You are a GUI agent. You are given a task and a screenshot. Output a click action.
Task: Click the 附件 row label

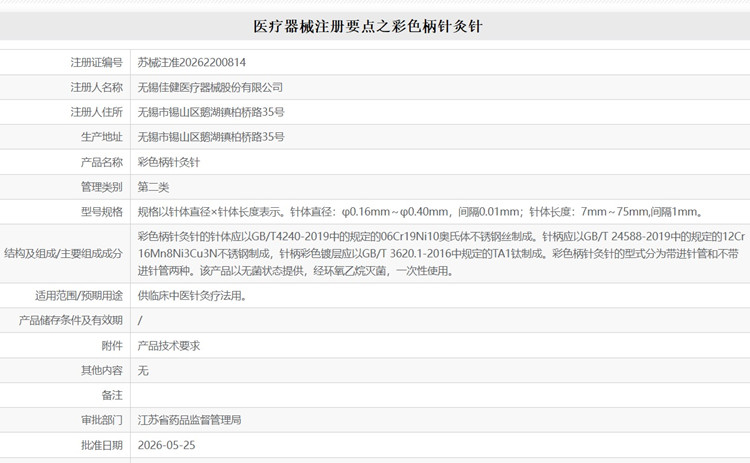point(112,345)
